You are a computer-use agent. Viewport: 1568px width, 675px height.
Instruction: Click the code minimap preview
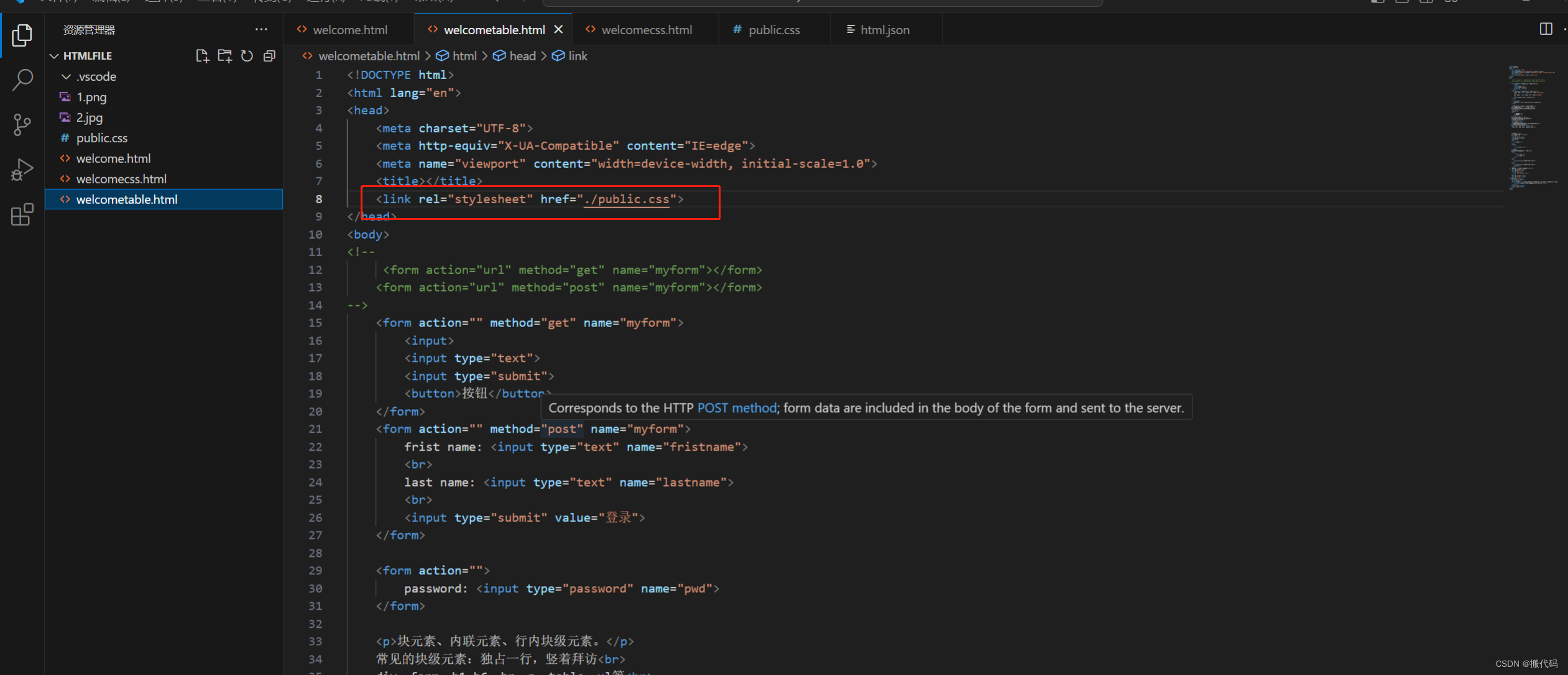tap(1531, 127)
